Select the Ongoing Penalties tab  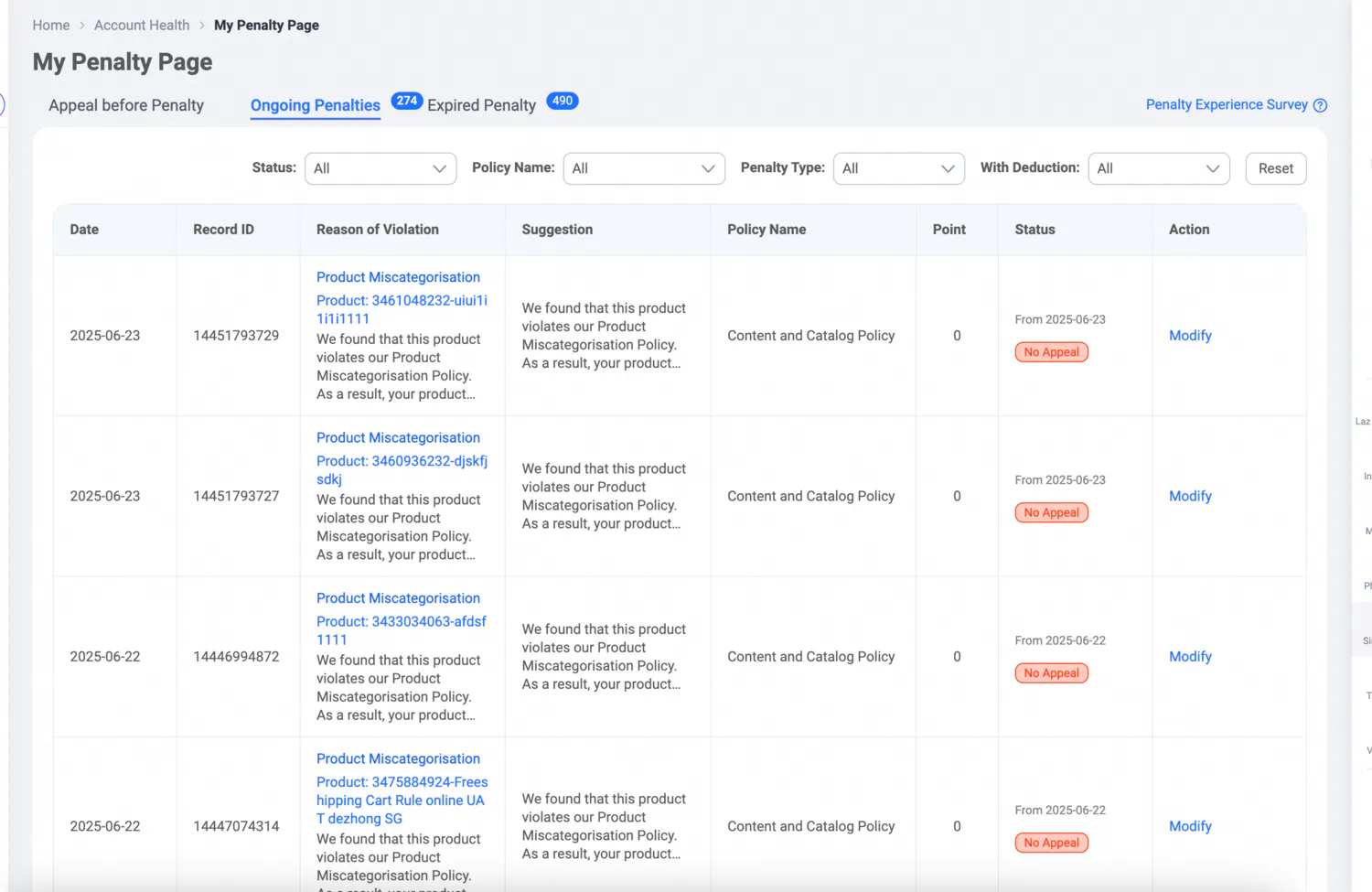tap(315, 105)
